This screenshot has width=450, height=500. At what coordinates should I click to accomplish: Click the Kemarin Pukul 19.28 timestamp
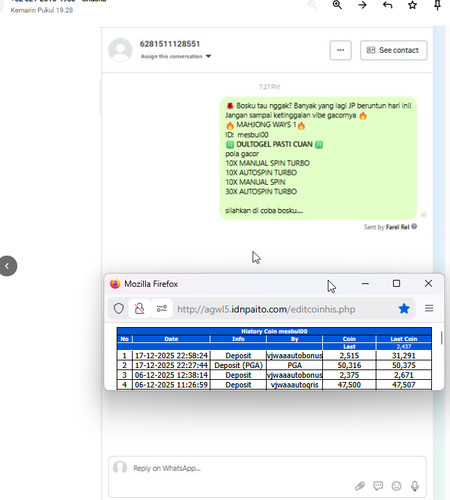click(x=42, y=10)
